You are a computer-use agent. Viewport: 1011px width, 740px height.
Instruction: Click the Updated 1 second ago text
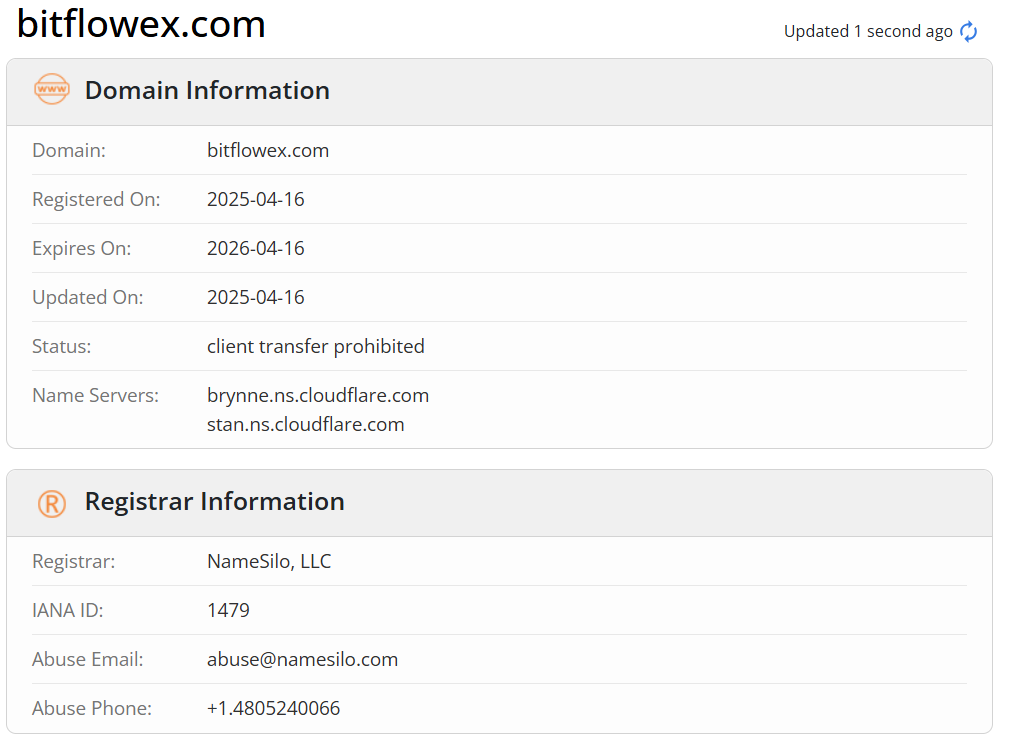[x=868, y=32]
